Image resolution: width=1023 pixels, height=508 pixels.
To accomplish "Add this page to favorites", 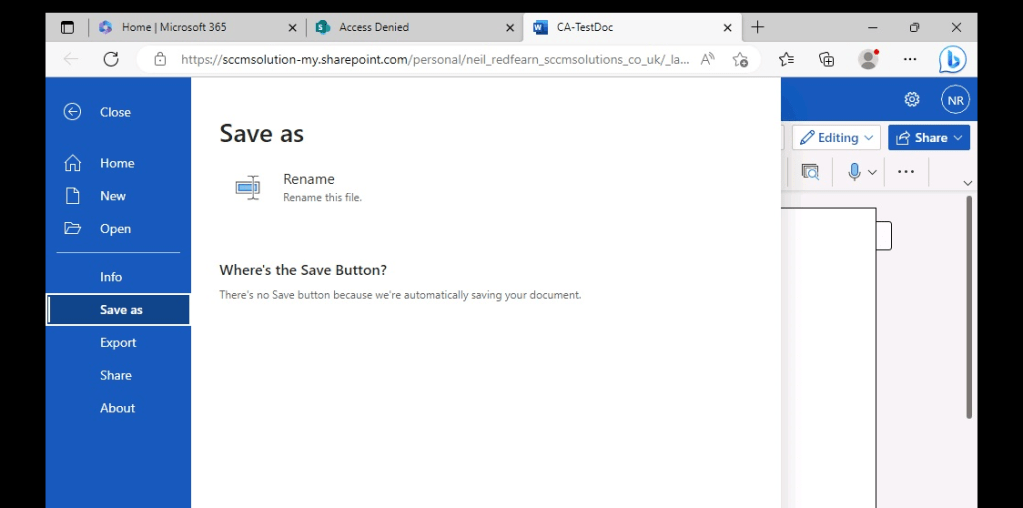I will click(740, 59).
